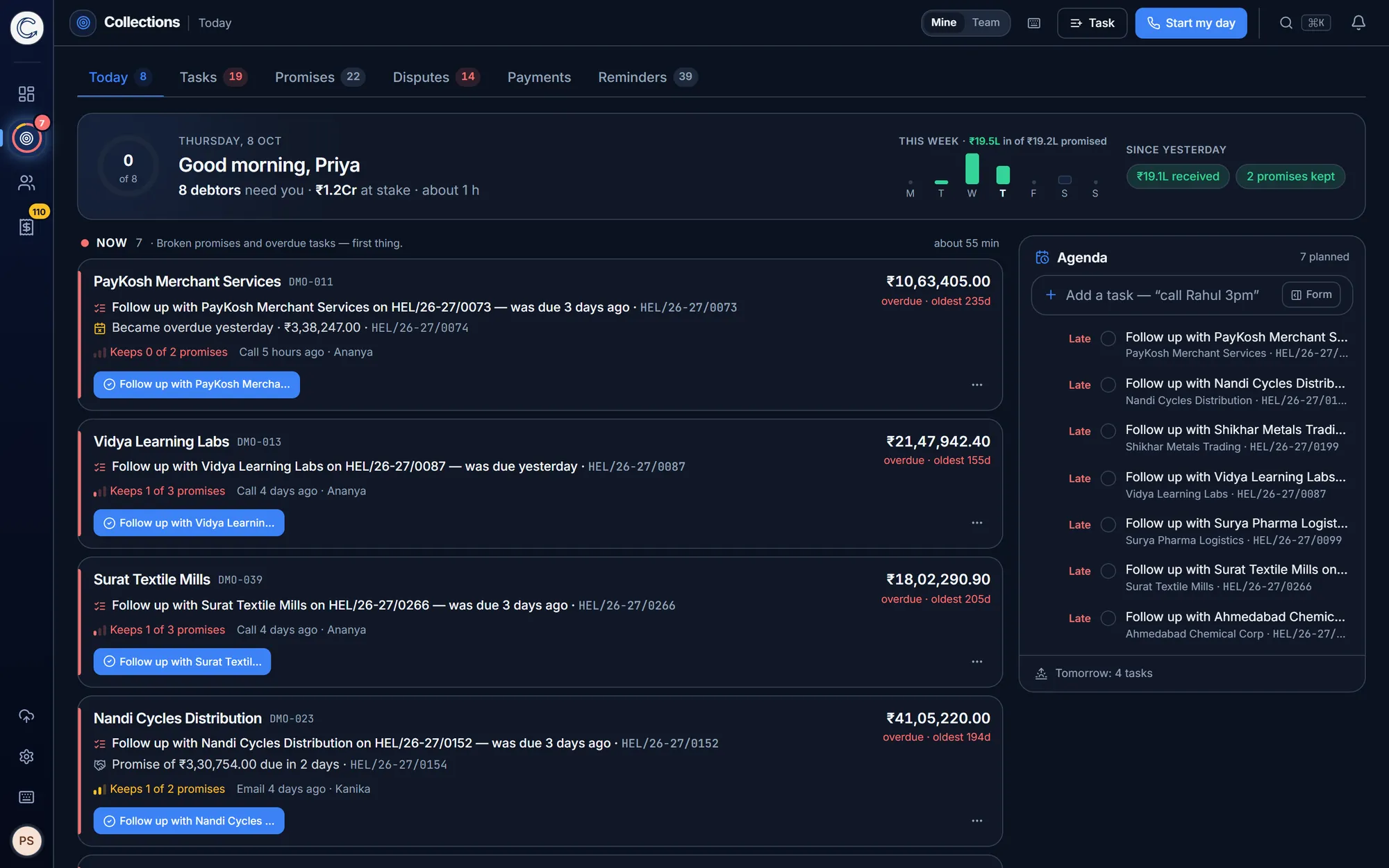Open the Promises tab
This screenshot has width=1389, height=868.
319,77
